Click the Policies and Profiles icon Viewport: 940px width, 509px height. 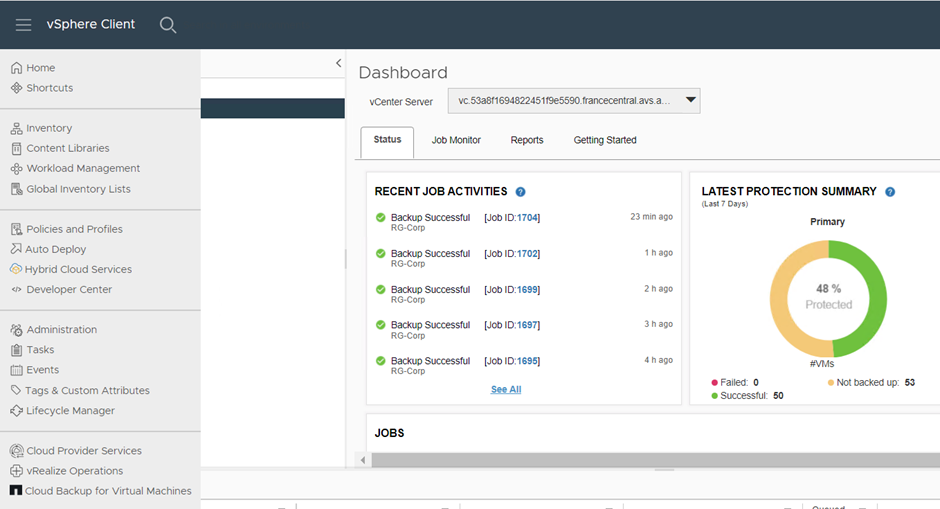click(x=16, y=229)
